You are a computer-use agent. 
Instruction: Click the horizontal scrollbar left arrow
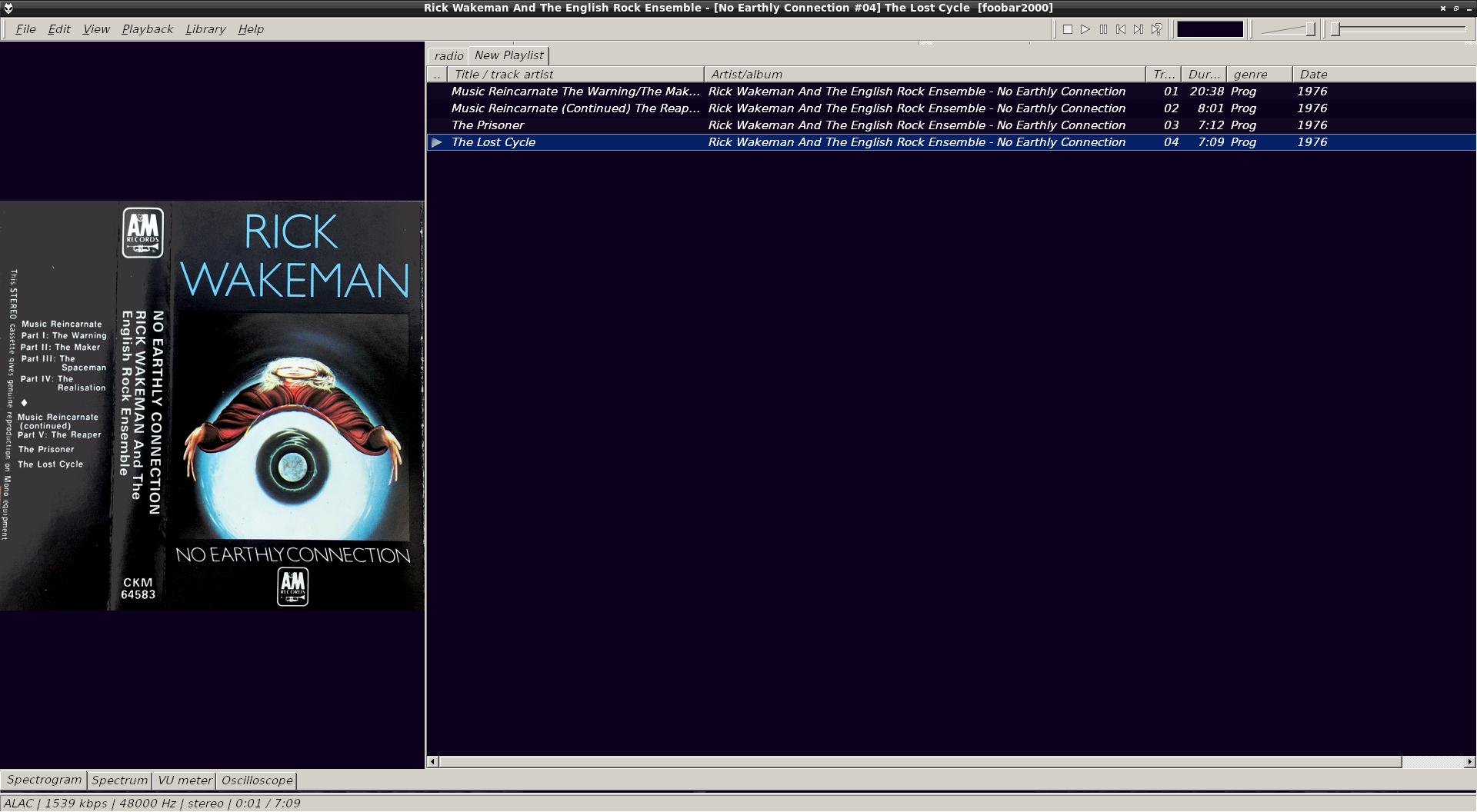(x=432, y=762)
